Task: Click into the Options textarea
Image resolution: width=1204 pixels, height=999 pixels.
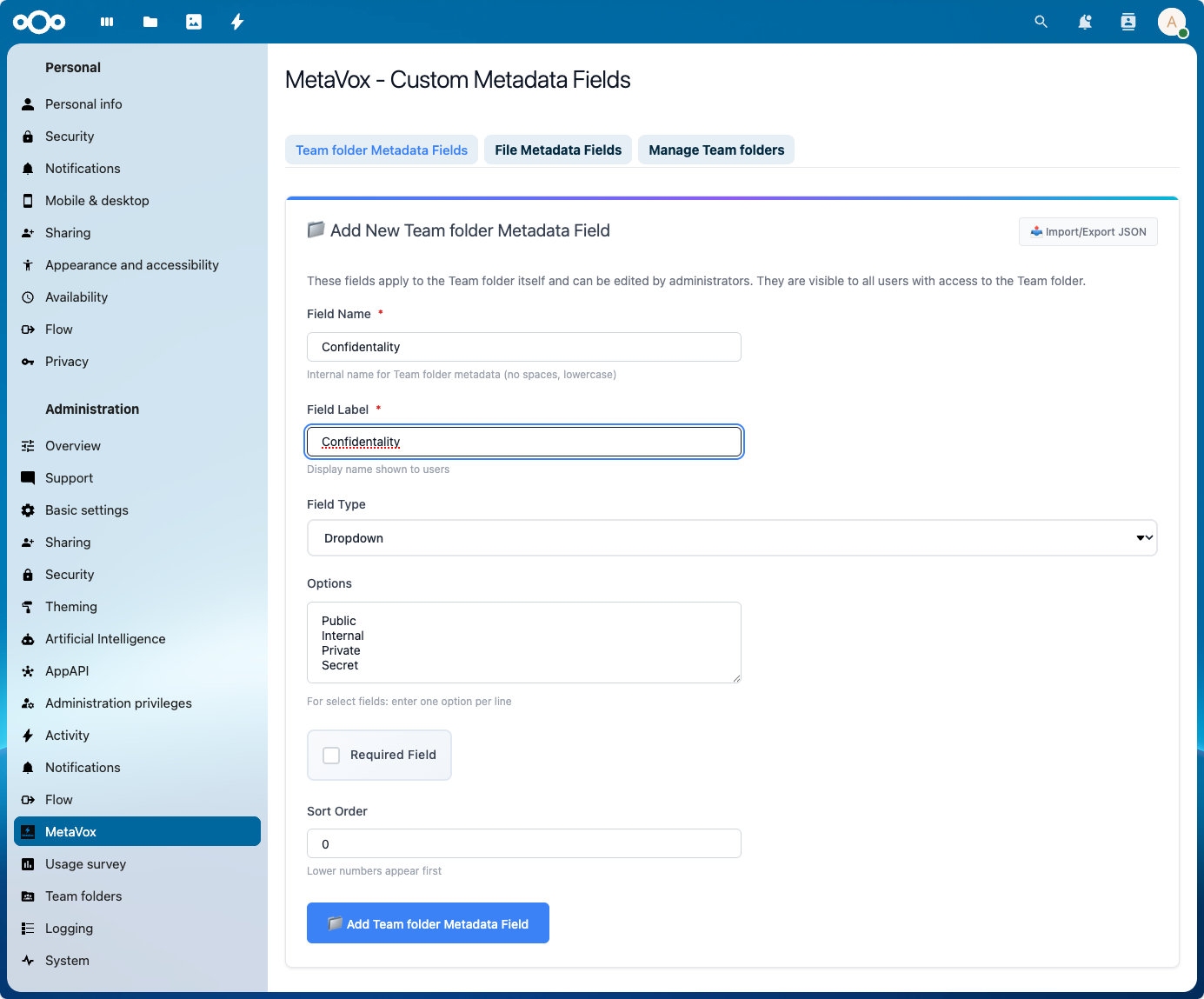Action: [524, 643]
